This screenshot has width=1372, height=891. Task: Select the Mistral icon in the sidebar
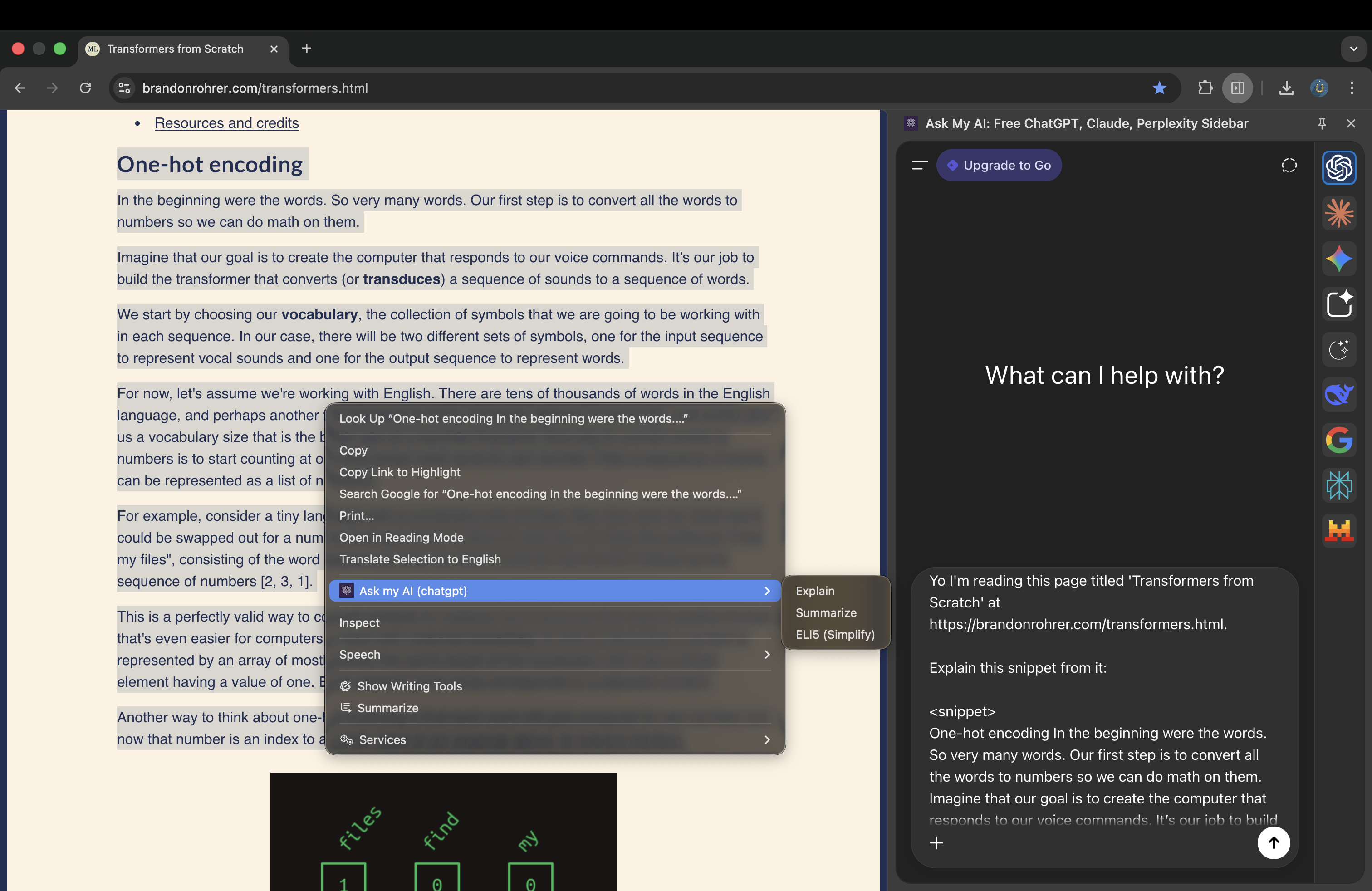click(x=1339, y=530)
